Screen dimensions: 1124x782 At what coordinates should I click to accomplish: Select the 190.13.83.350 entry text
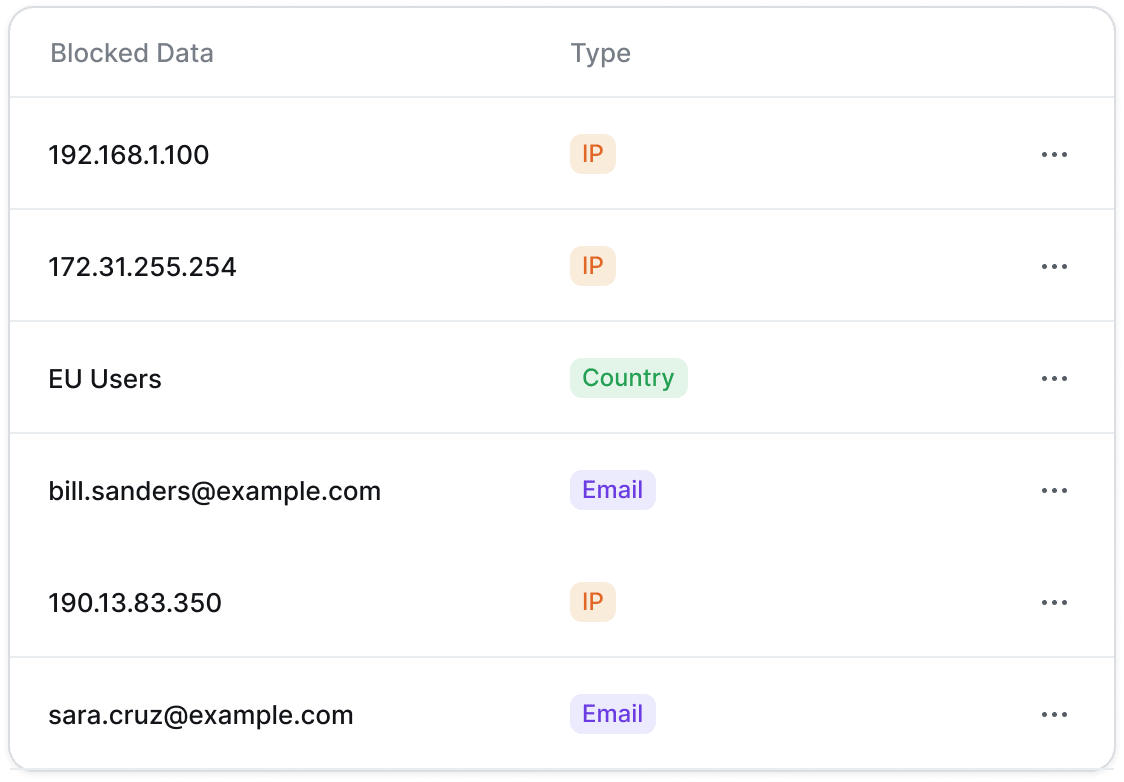(135, 603)
